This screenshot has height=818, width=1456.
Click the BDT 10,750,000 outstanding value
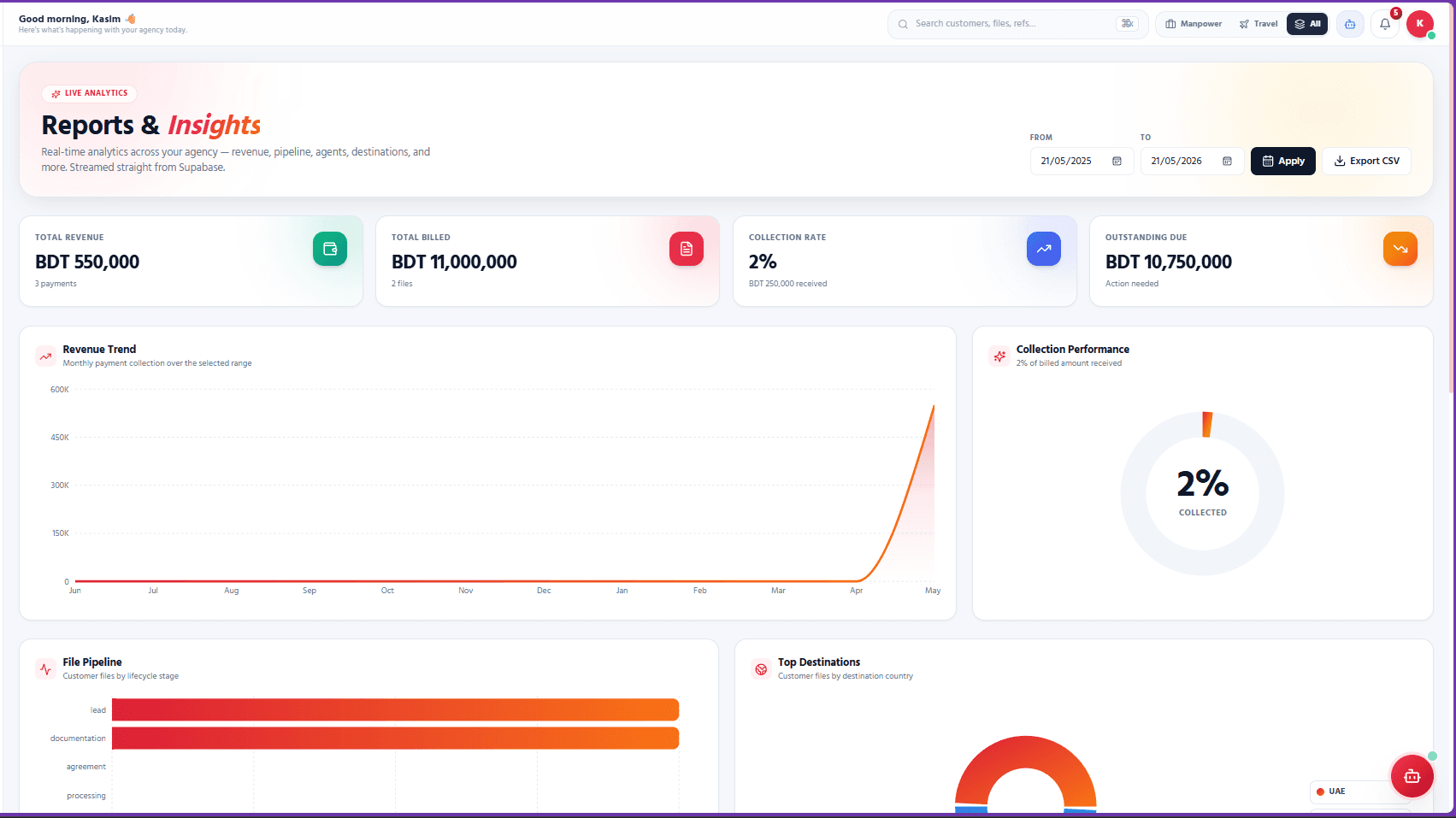coord(1169,262)
